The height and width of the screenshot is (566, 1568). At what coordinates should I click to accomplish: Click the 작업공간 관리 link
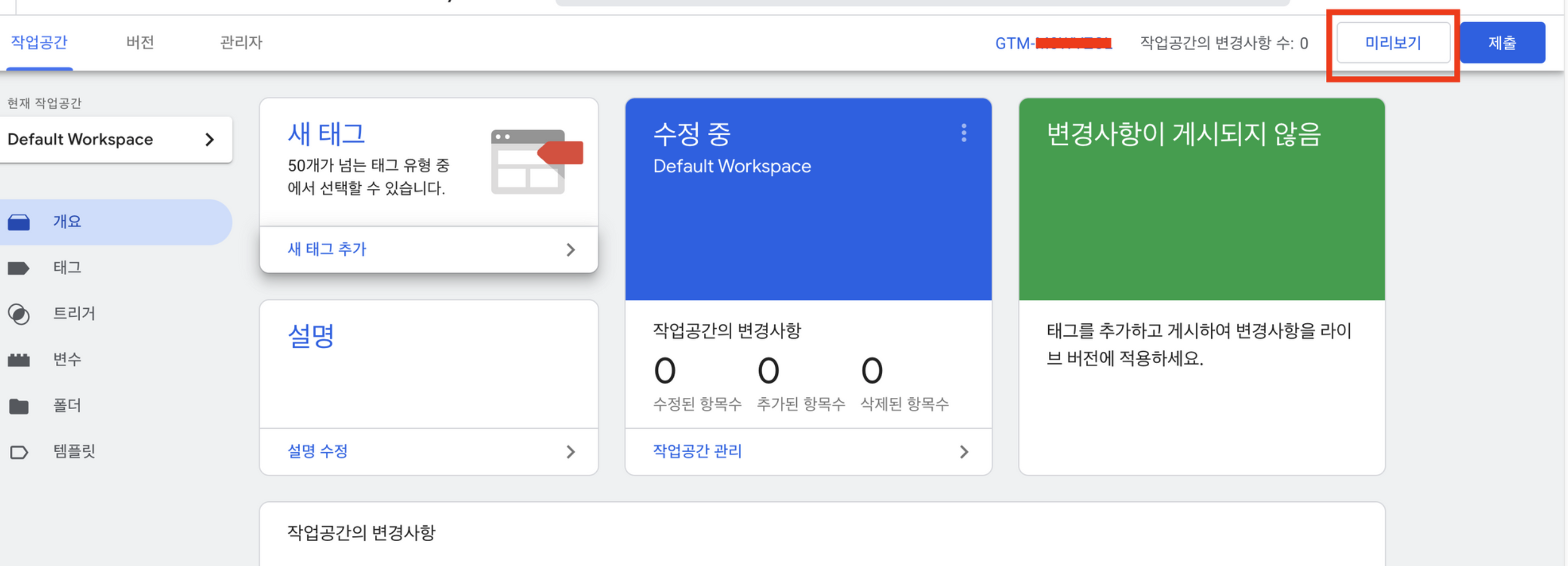tap(697, 452)
